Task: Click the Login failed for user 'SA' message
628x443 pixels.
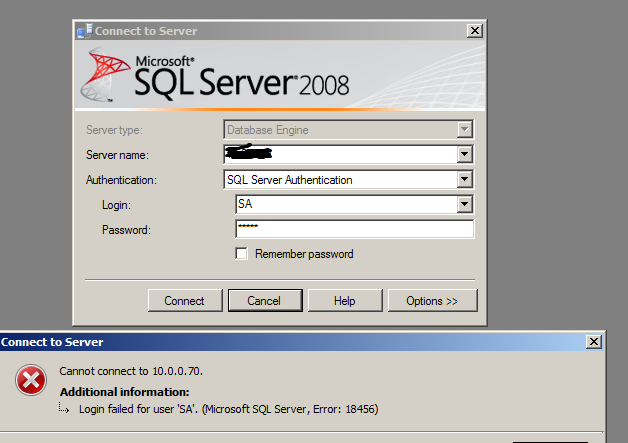Action: coord(229,409)
